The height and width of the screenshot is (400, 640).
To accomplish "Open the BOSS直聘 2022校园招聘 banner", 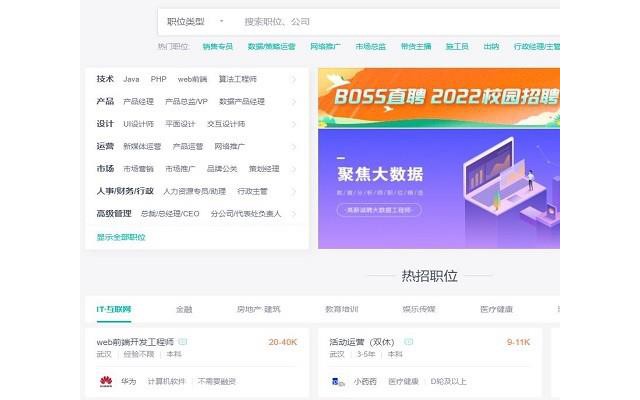I will pyautogui.click(x=439, y=98).
